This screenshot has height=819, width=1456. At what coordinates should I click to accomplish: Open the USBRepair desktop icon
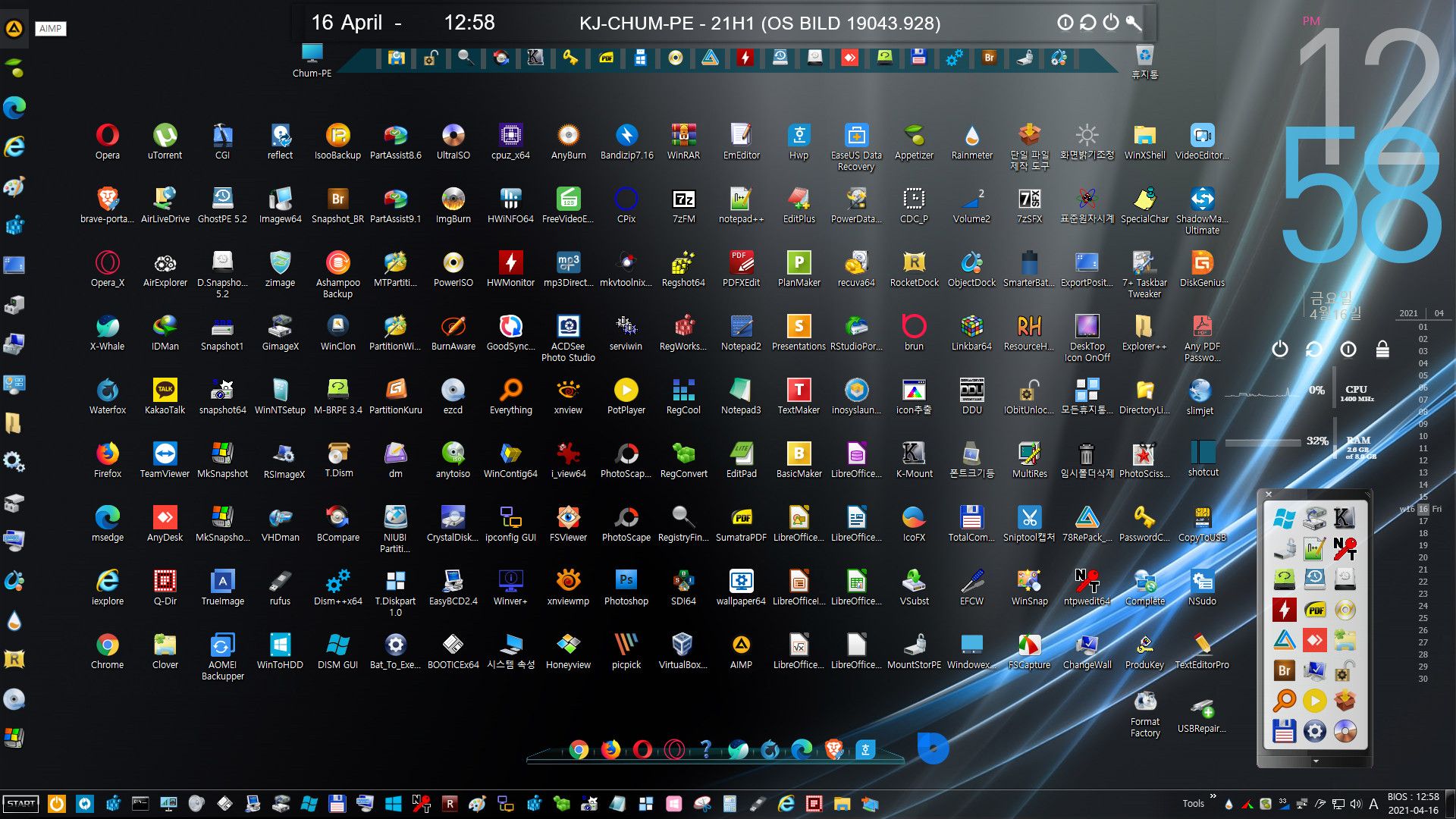[x=1202, y=714]
